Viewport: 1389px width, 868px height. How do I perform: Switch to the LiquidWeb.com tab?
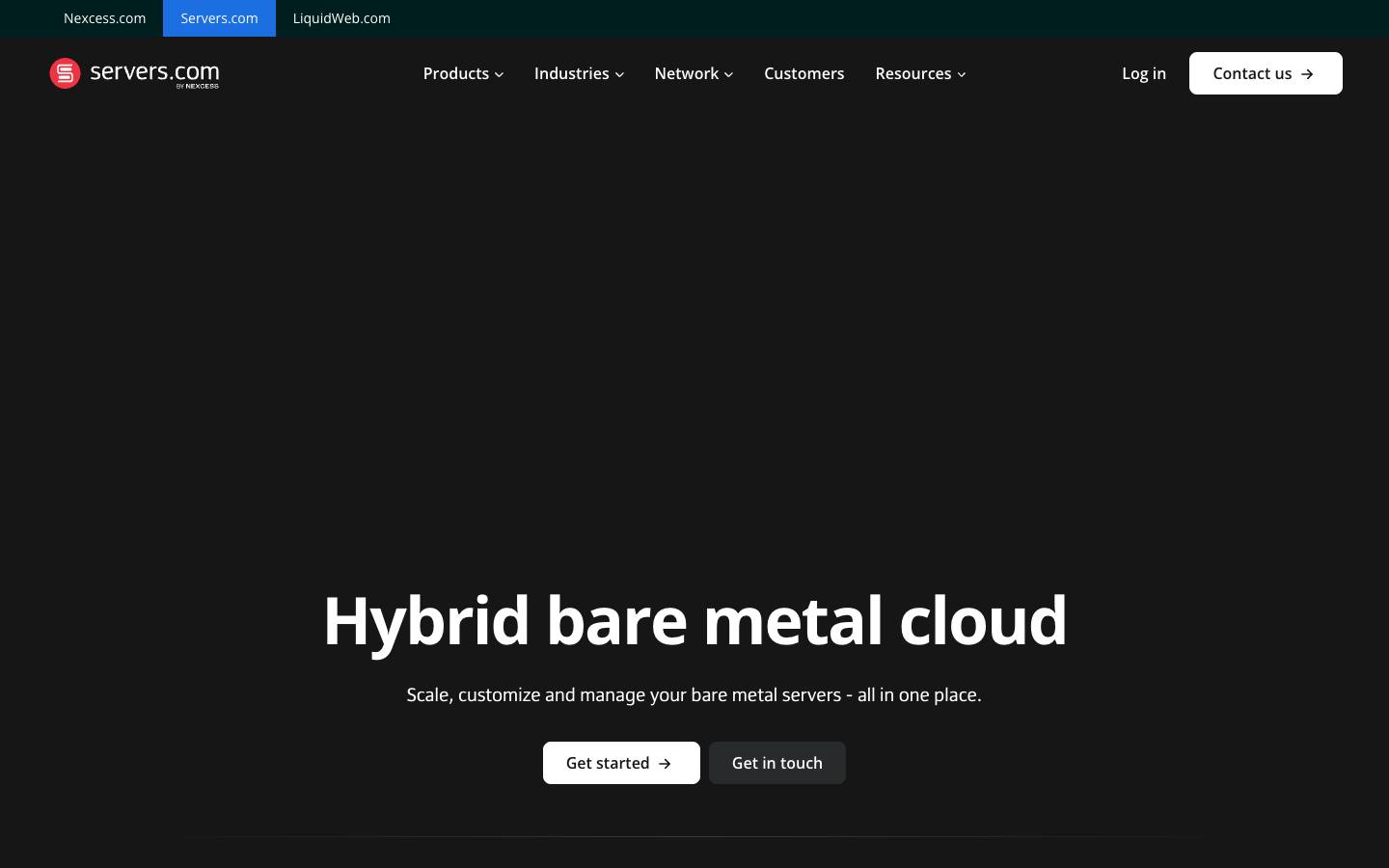[x=341, y=18]
